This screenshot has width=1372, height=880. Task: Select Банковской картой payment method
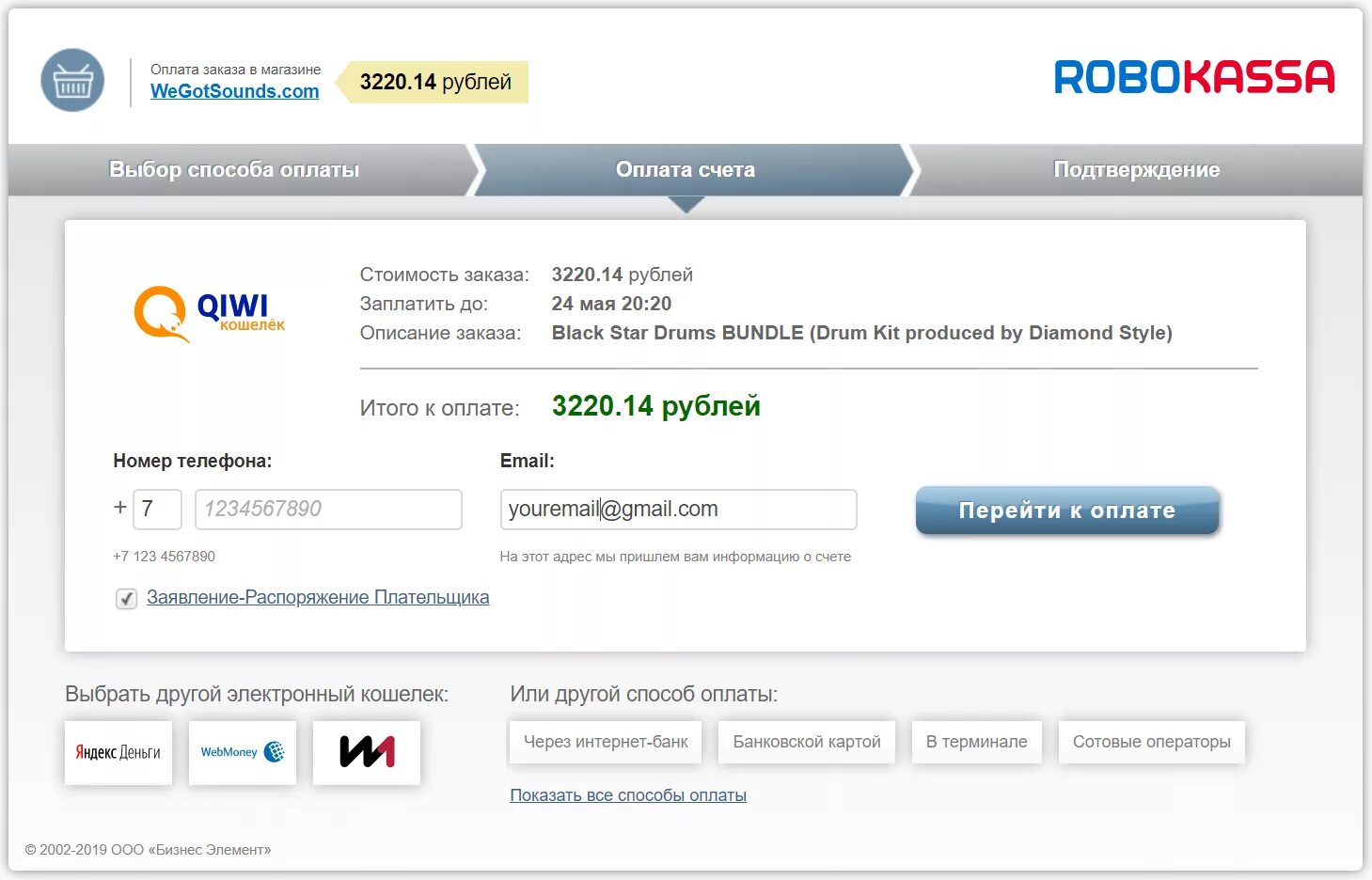(807, 742)
